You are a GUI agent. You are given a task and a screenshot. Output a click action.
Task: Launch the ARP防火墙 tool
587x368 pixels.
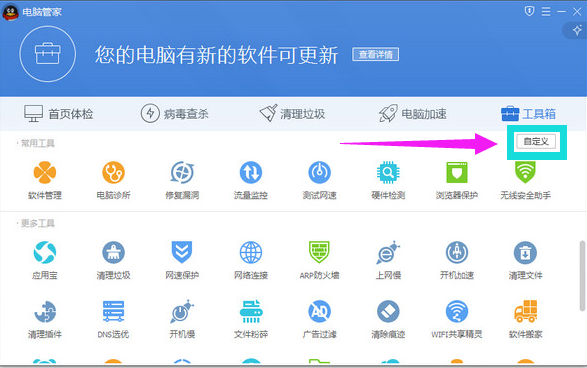pos(319,261)
